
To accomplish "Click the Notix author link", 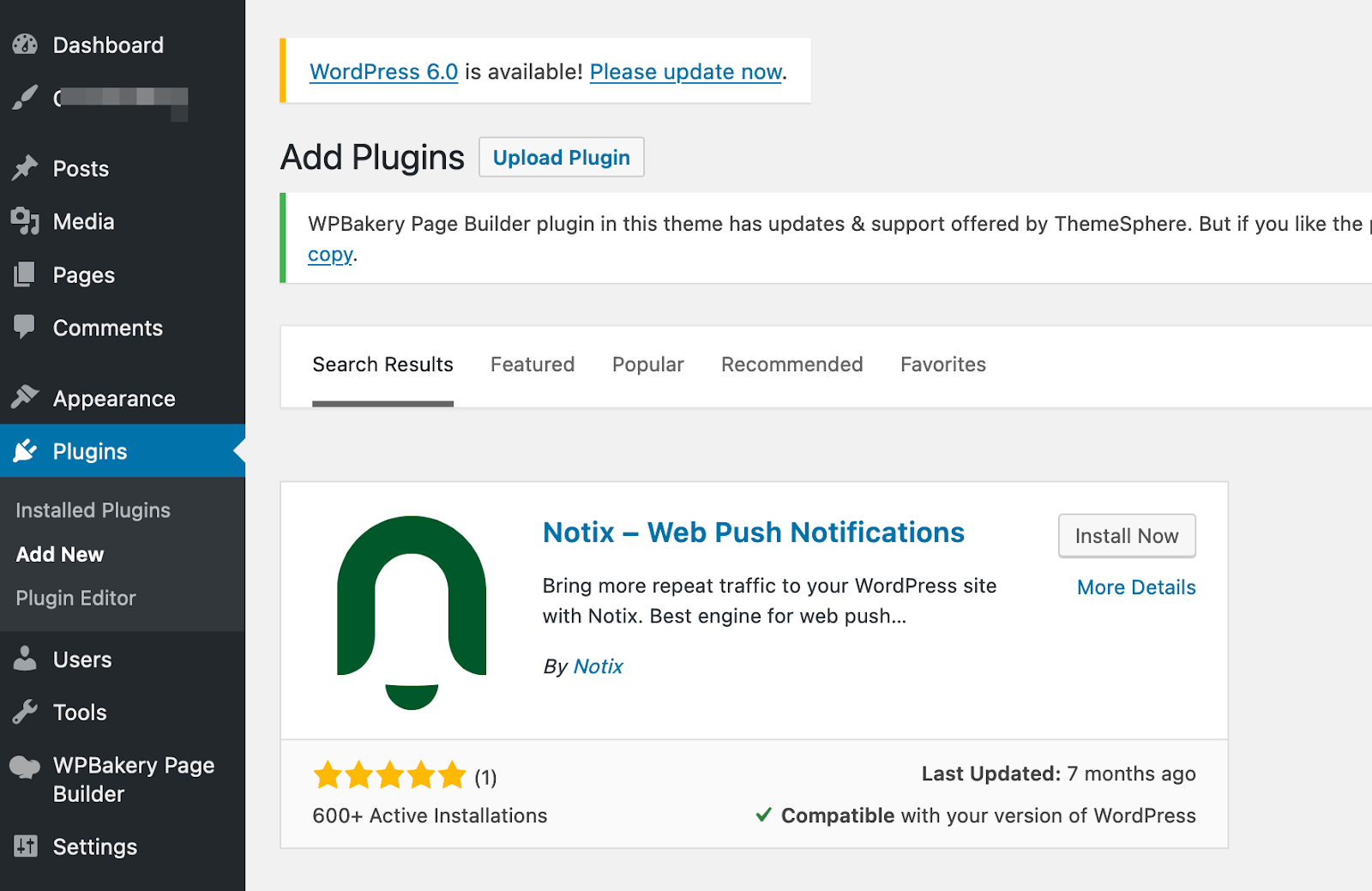I will pos(599,666).
